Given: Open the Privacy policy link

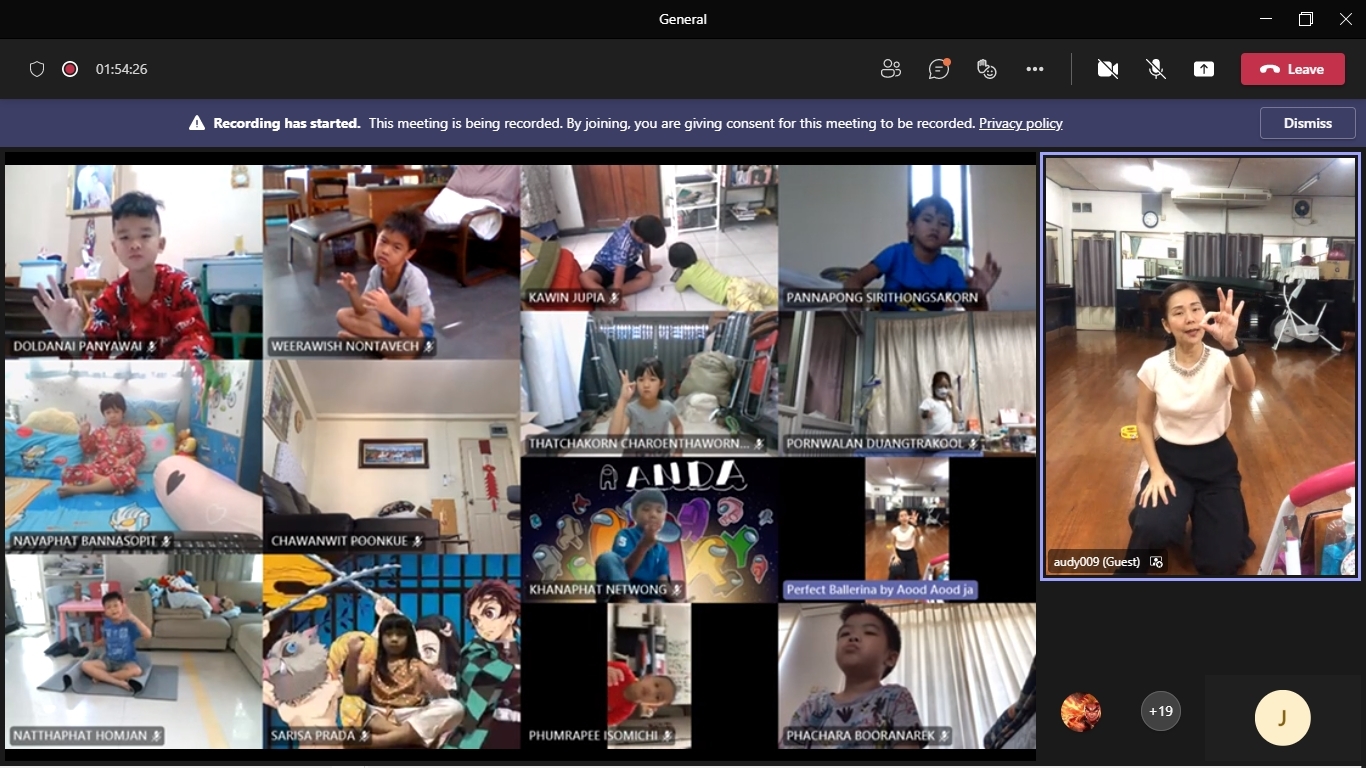Looking at the screenshot, I should pyautogui.click(x=1020, y=124).
